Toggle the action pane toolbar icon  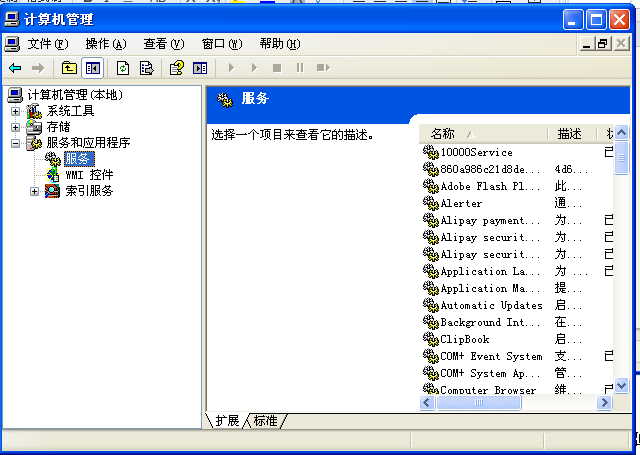[200, 68]
